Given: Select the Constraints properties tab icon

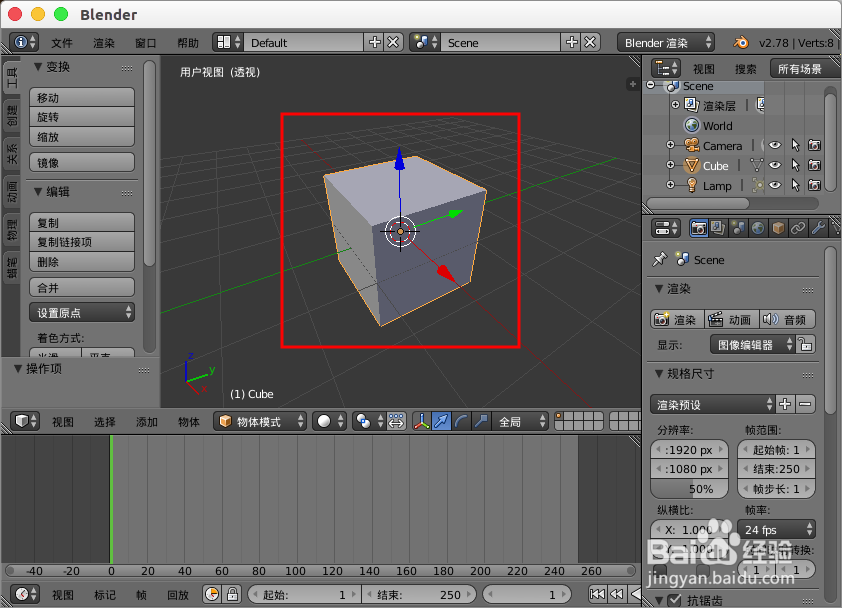Looking at the screenshot, I should click(x=798, y=228).
